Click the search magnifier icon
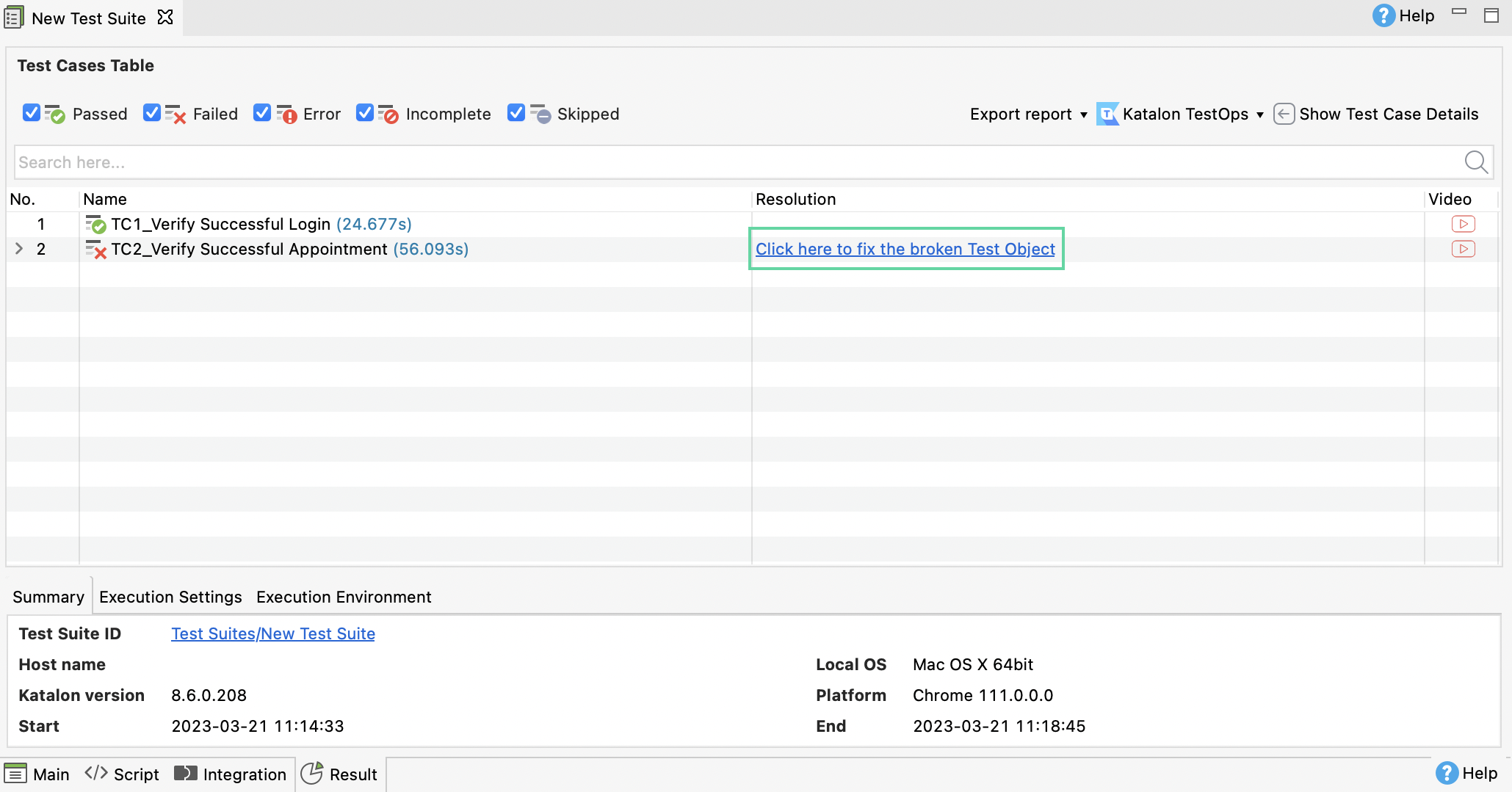The height and width of the screenshot is (792, 1512). [1475, 161]
